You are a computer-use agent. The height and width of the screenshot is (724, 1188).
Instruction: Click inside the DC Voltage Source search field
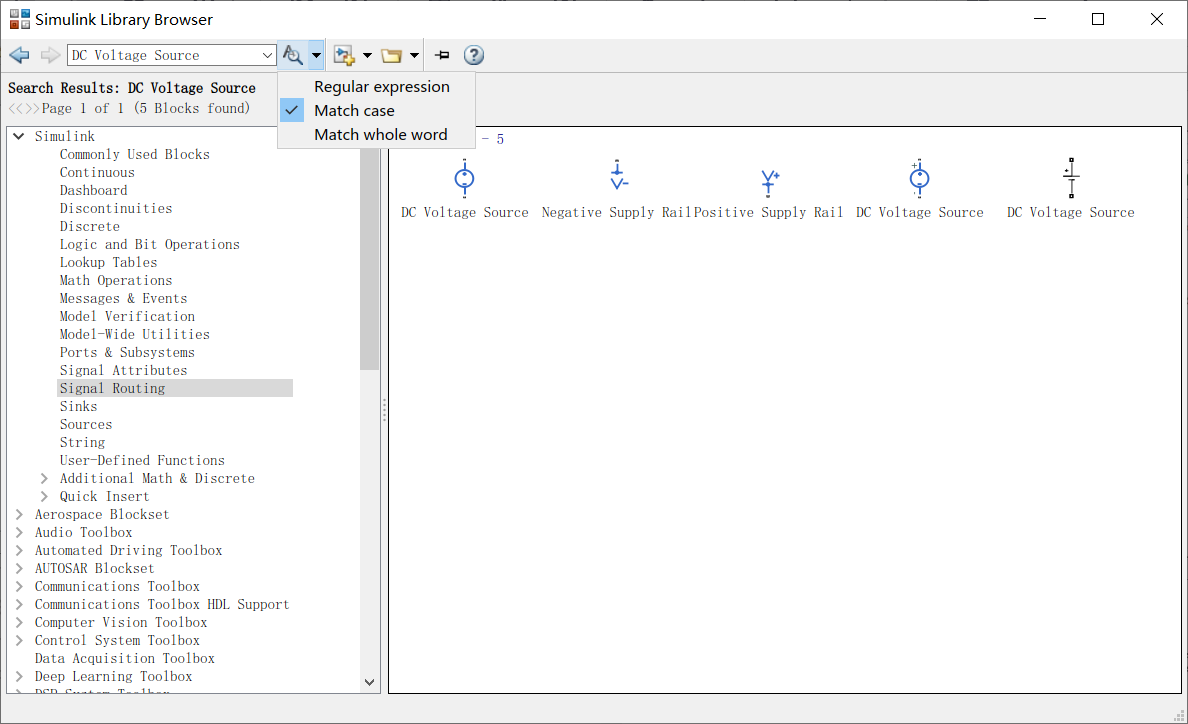click(x=163, y=55)
